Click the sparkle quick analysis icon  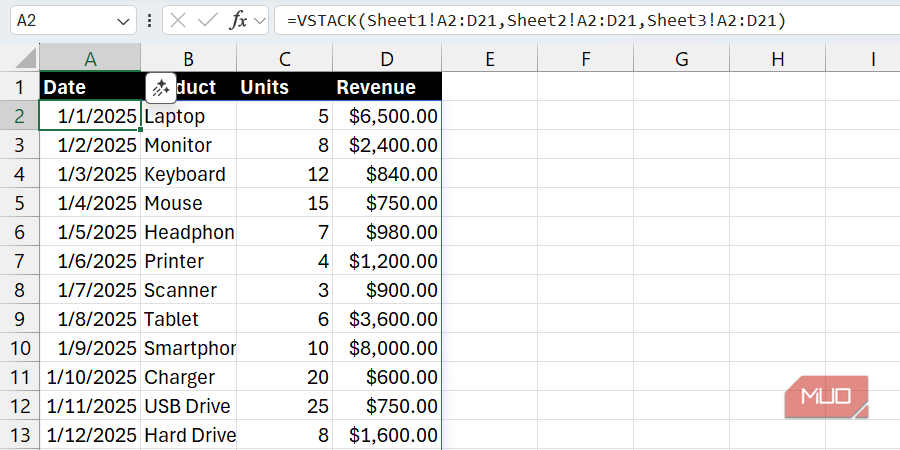[x=161, y=88]
